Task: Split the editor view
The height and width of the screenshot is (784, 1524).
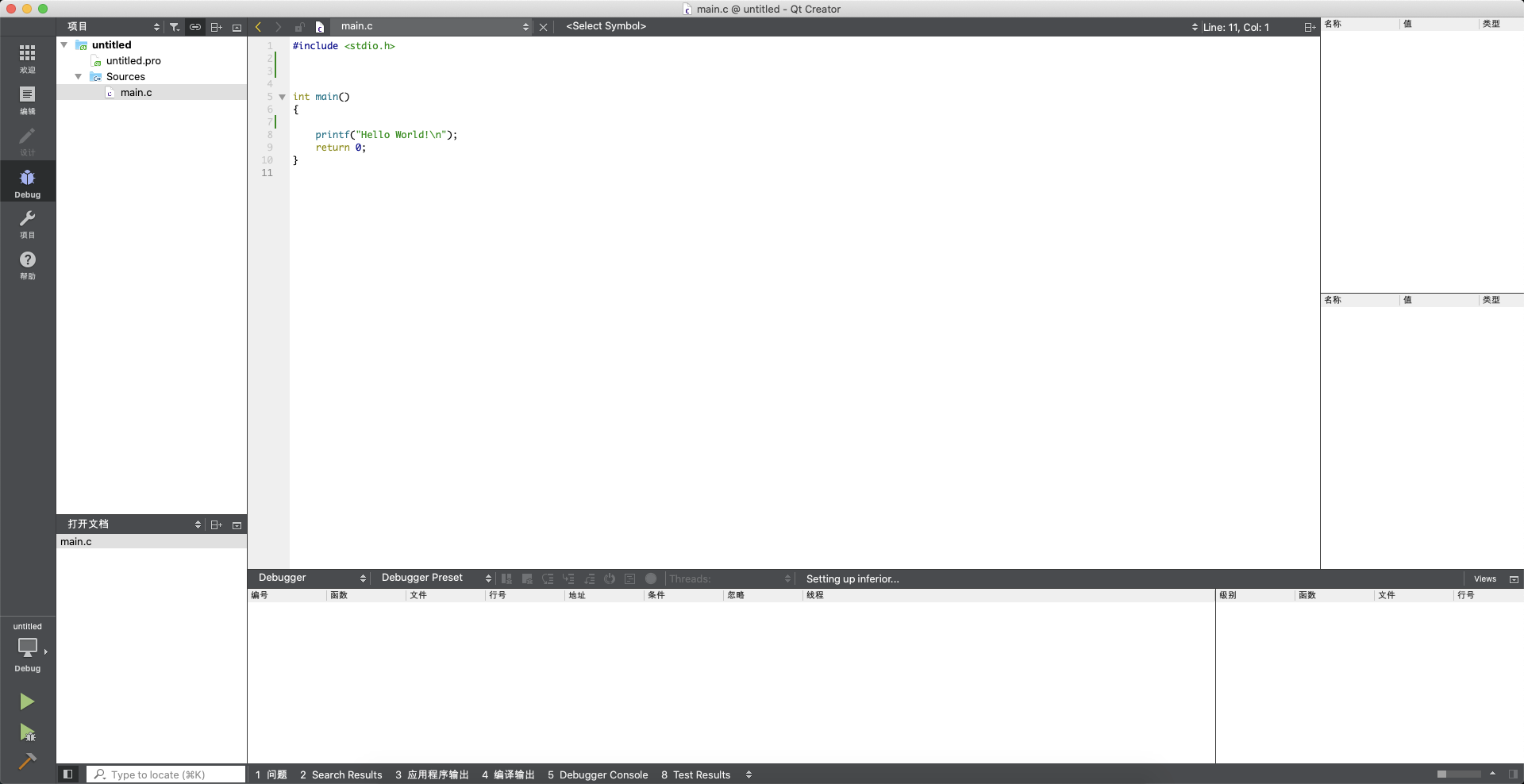Action: coord(1310,27)
